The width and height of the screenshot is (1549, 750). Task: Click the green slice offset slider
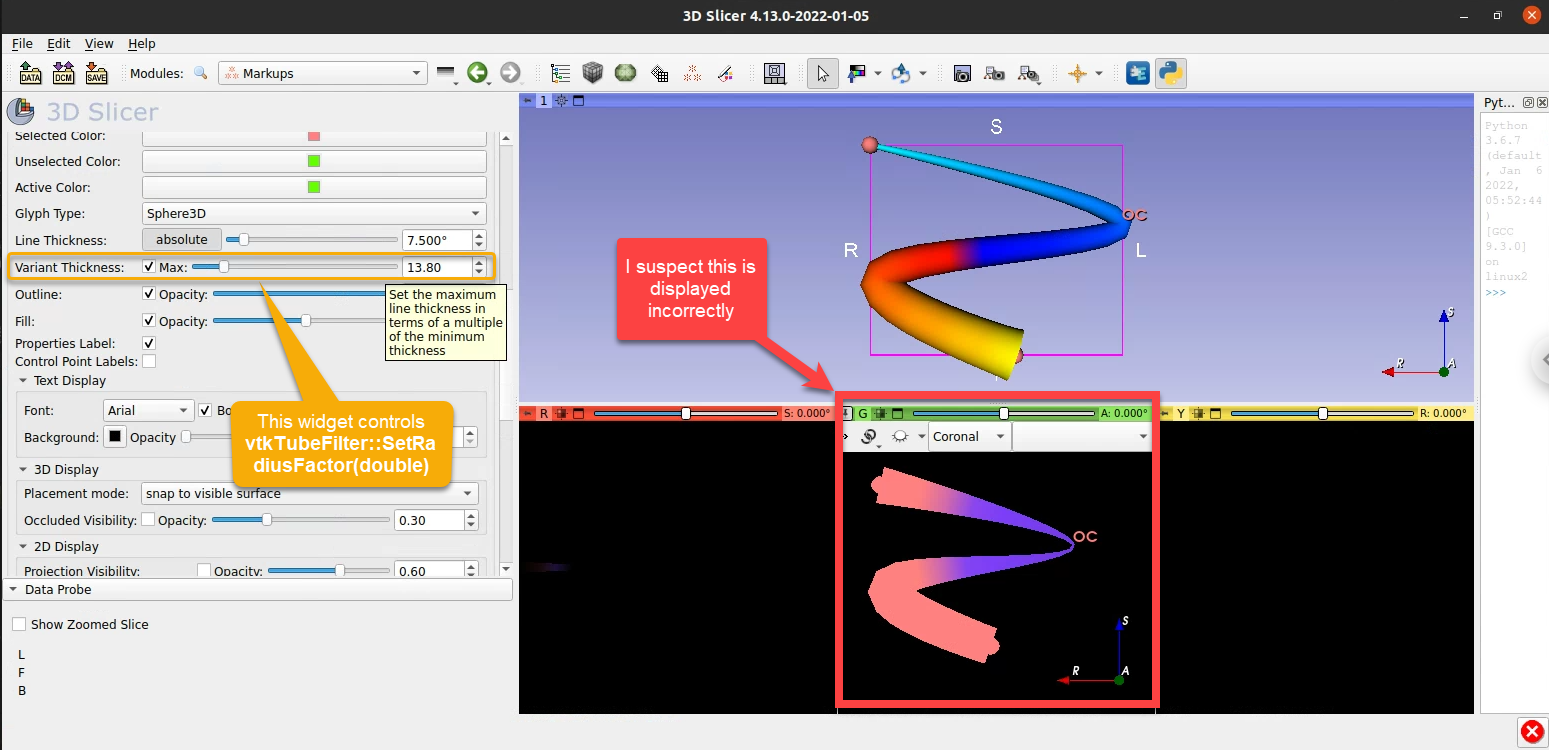tap(1004, 413)
